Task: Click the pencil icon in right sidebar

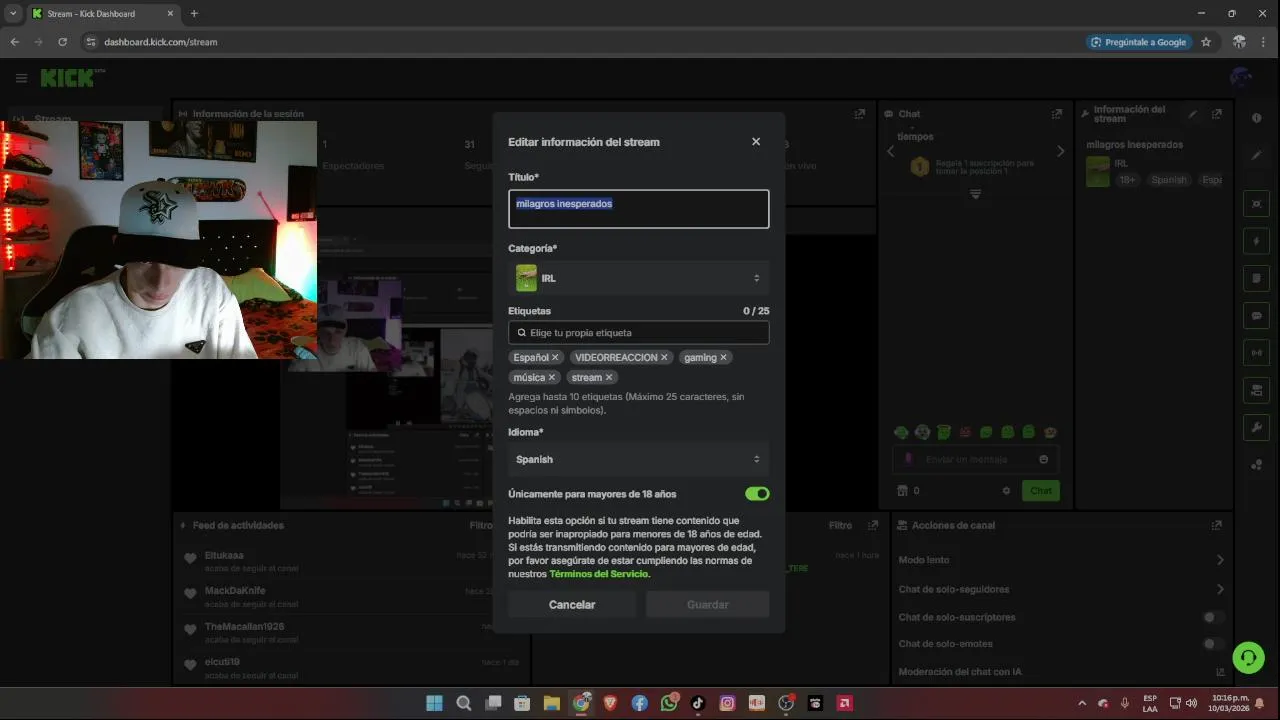Action: pyautogui.click(x=1257, y=156)
